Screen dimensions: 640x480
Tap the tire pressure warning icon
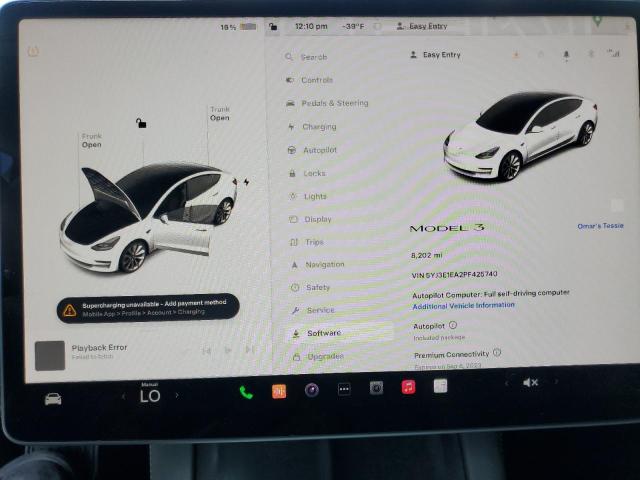pyautogui.click(x=33, y=51)
